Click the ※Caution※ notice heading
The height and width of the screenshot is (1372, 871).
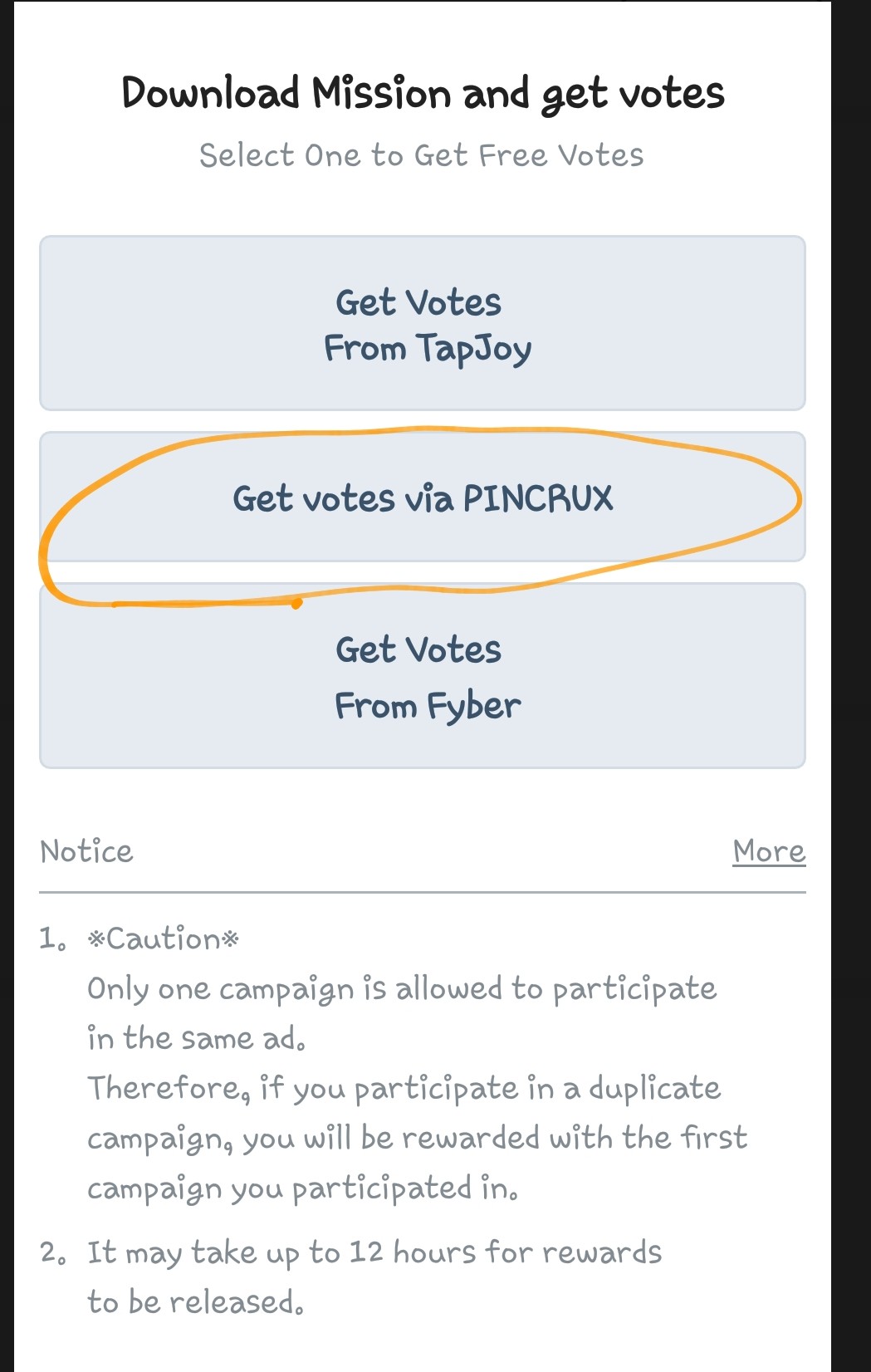tap(164, 939)
